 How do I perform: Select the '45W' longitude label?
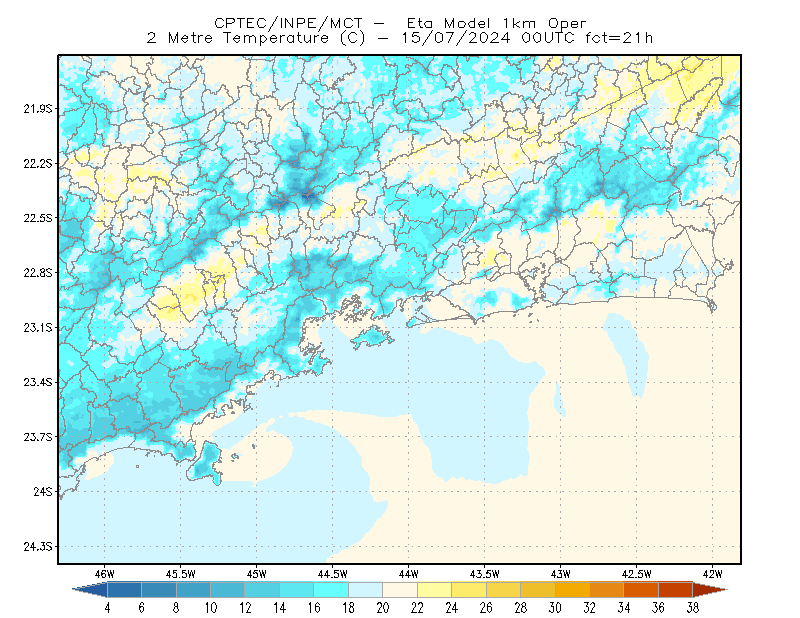pyautogui.click(x=257, y=574)
